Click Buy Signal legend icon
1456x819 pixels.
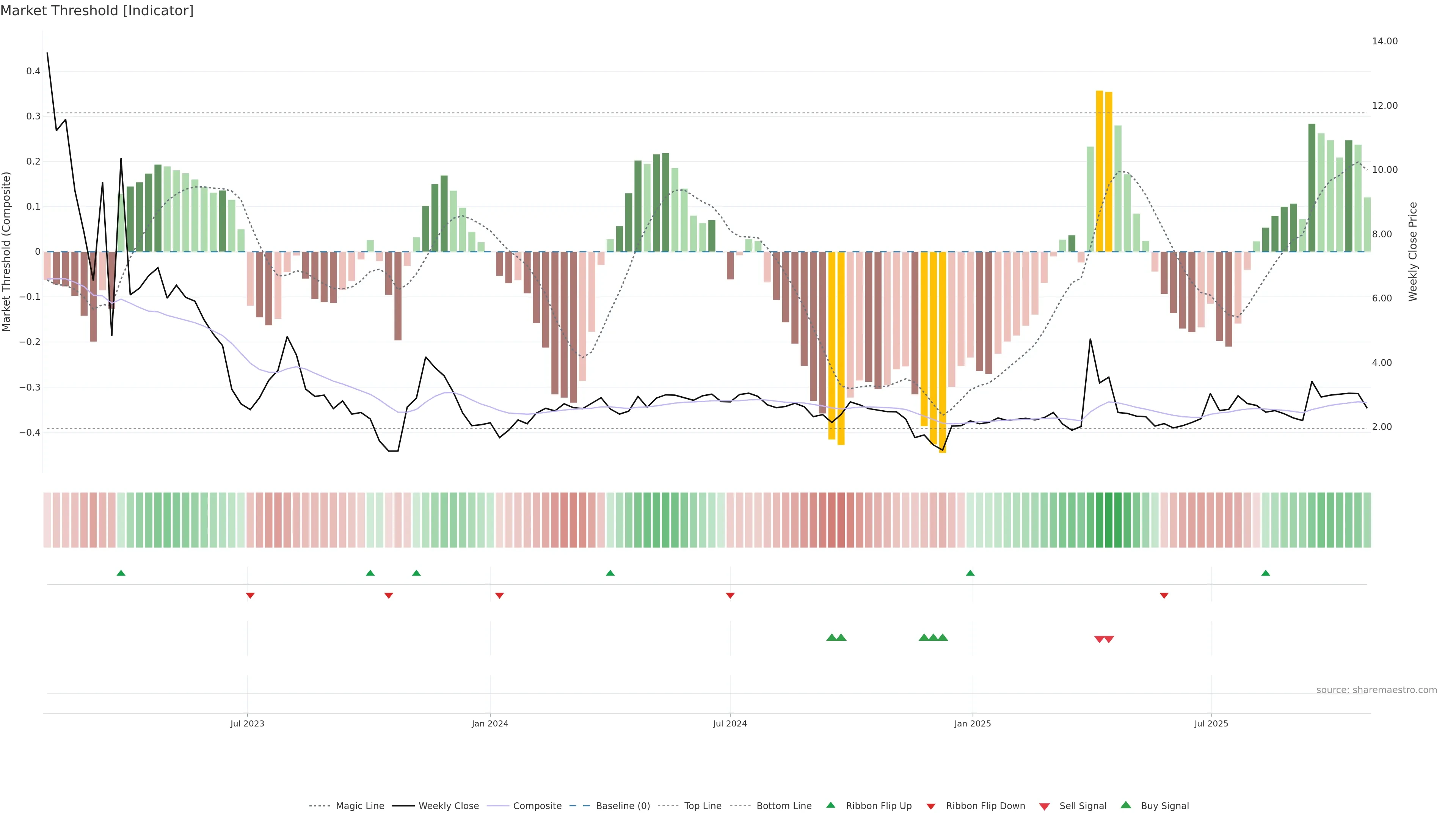[x=1125, y=805]
